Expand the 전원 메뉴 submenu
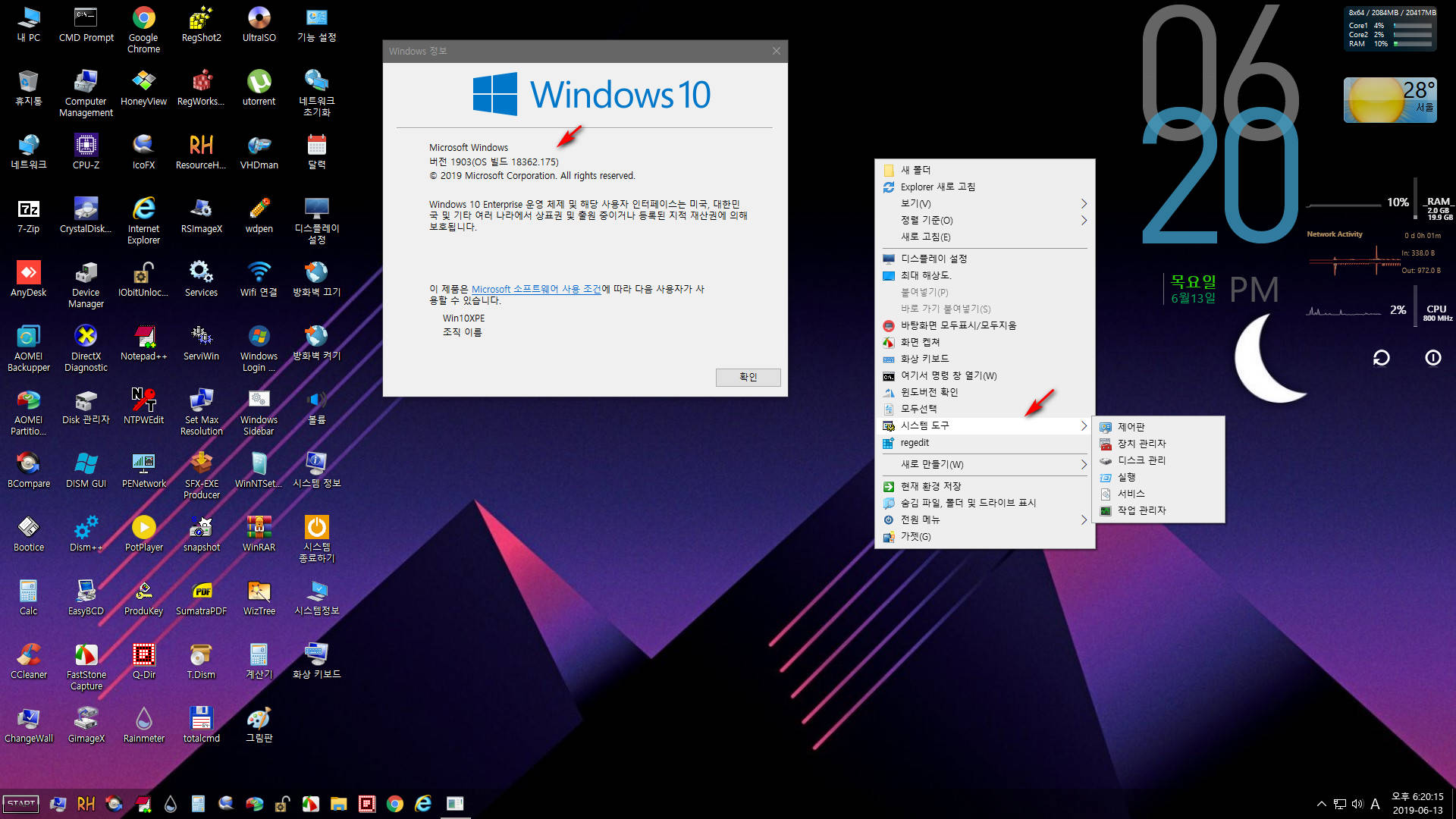Screen dimensions: 1456x819 tap(984, 519)
